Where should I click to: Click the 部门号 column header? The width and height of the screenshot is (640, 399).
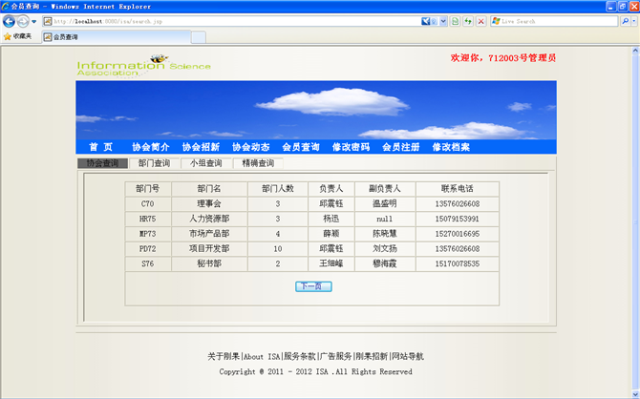tap(148, 188)
